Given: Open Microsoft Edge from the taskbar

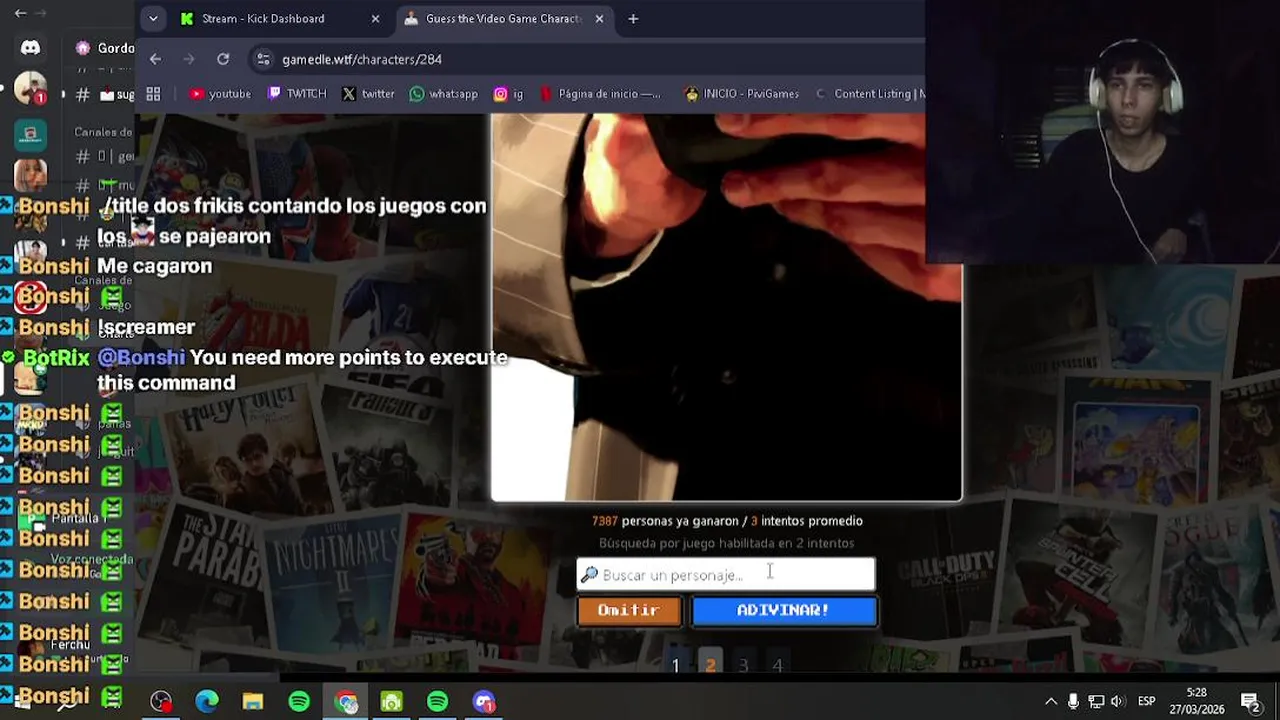Looking at the screenshot, I should [207, 702].
